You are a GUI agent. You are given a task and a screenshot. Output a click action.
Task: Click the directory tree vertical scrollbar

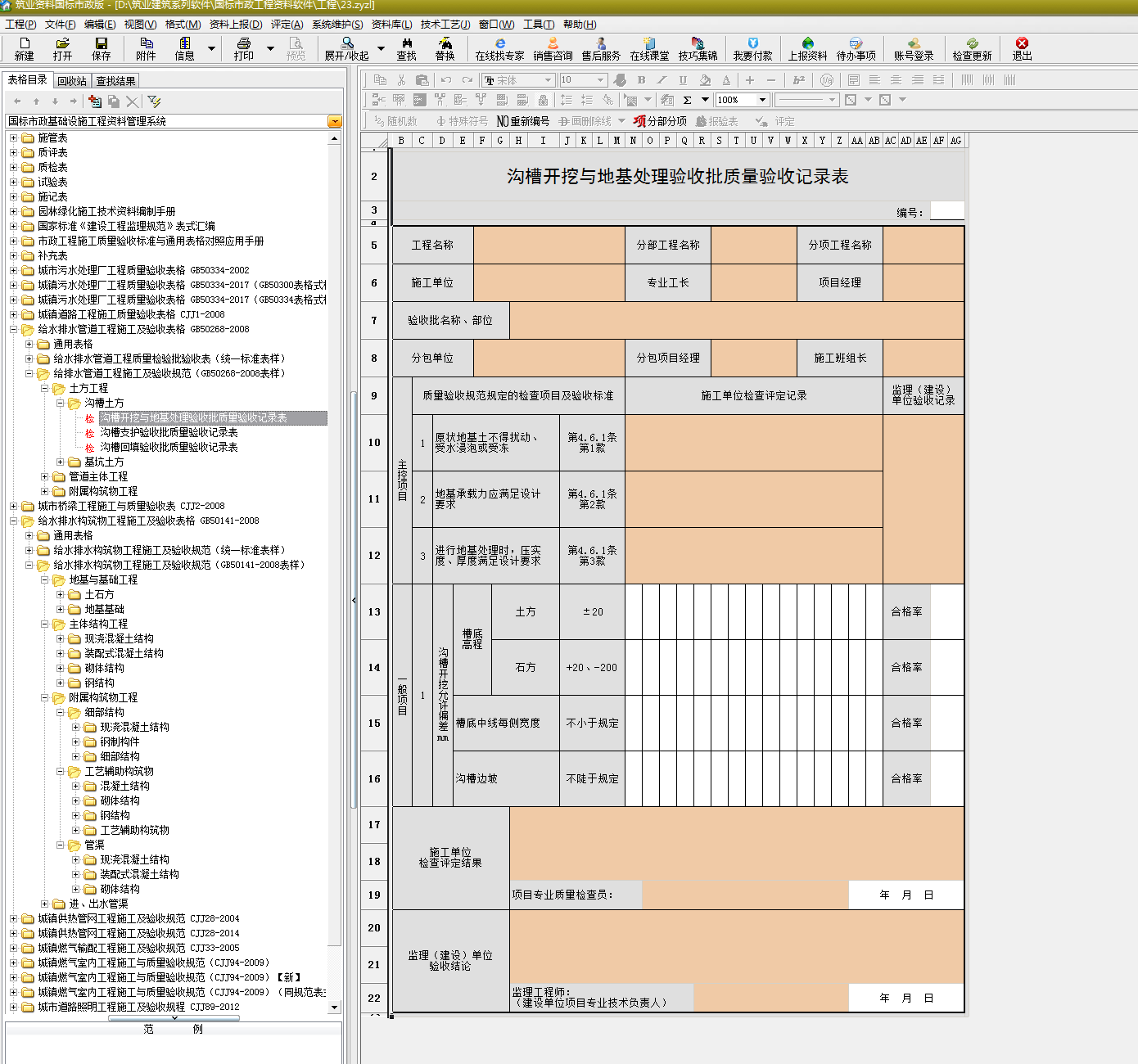click(334, 573)
